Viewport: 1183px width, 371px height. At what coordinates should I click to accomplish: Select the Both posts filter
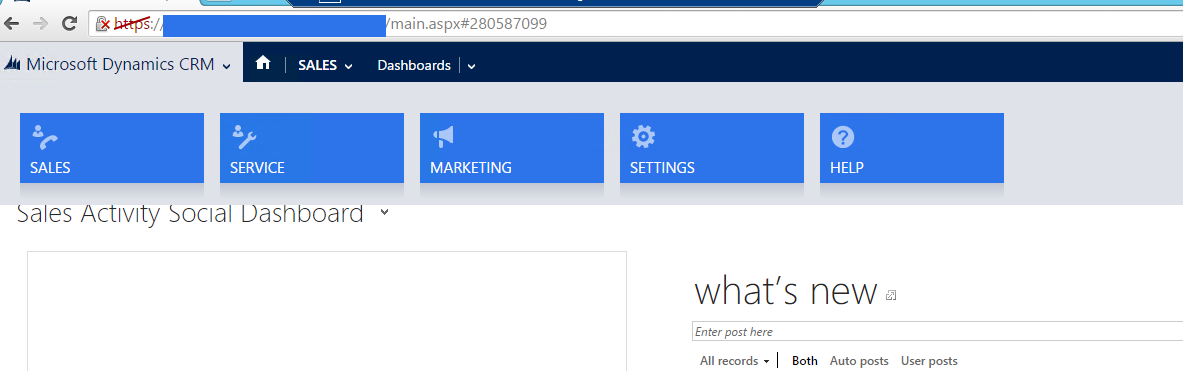(804, 361)
